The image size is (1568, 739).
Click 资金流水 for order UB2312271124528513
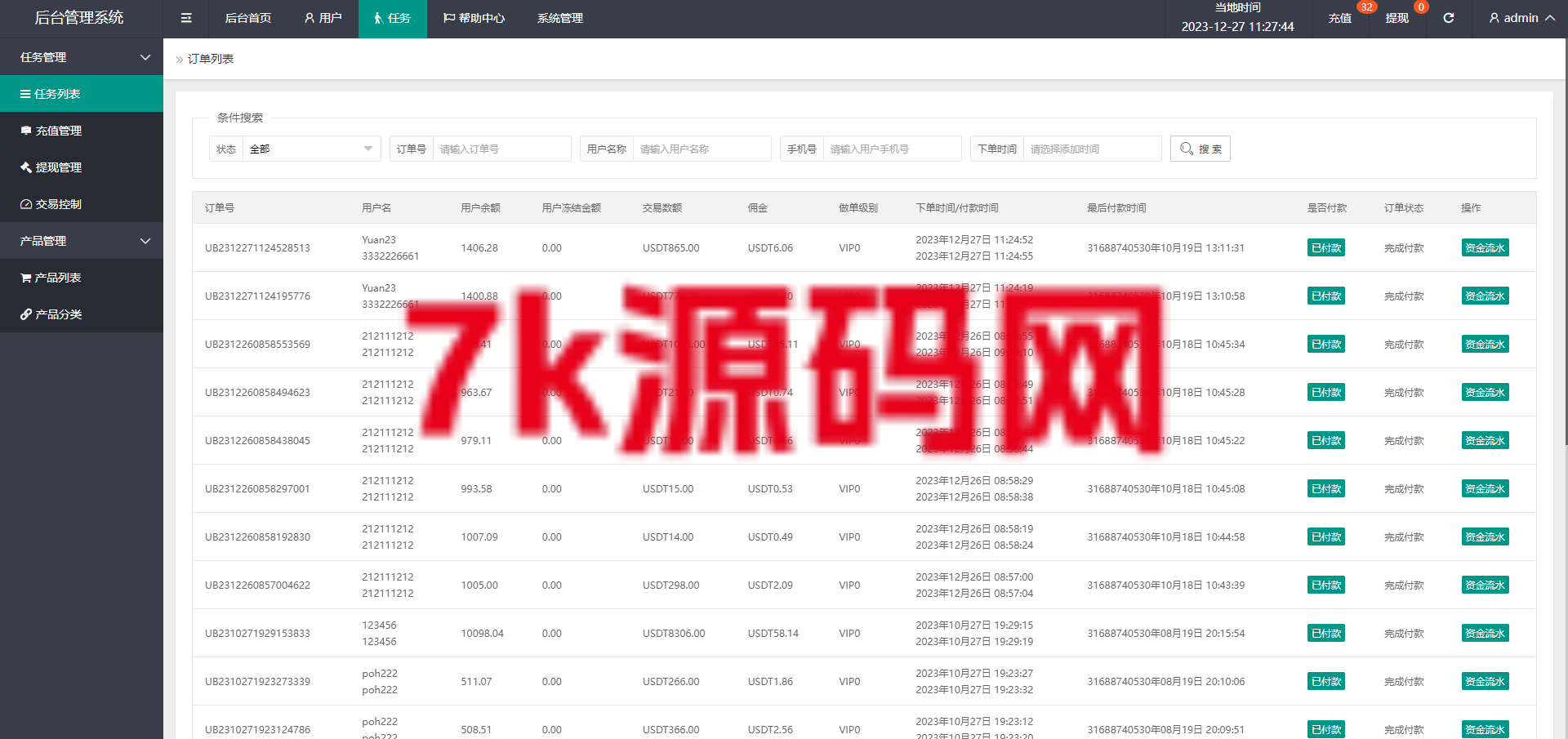[1485, 247]
